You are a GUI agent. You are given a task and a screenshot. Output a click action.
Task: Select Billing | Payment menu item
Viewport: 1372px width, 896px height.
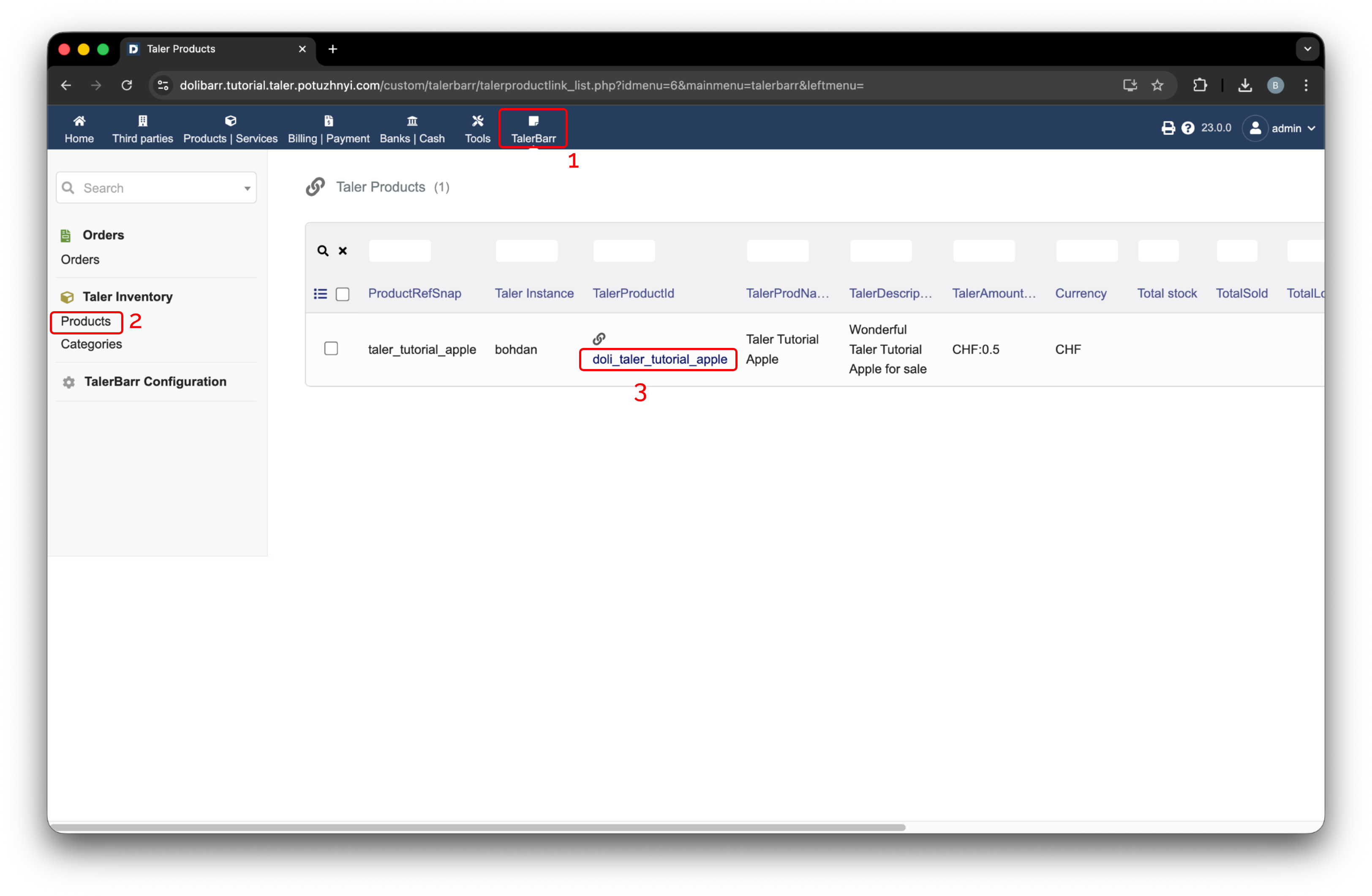point(329,128)
